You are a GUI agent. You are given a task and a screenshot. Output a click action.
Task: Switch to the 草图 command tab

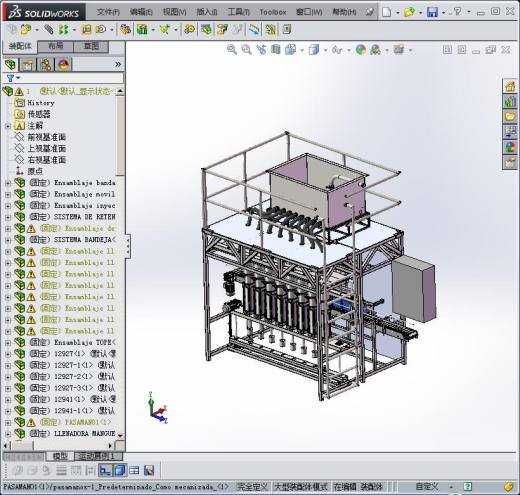[91, 47]
